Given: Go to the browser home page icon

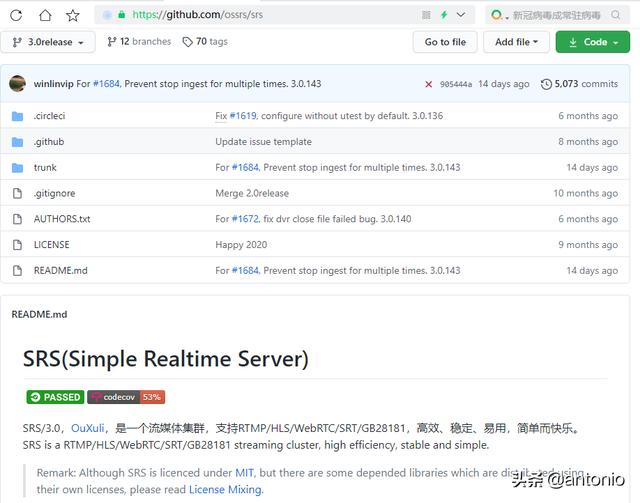Looking at the screenshot, I should 45,15.
